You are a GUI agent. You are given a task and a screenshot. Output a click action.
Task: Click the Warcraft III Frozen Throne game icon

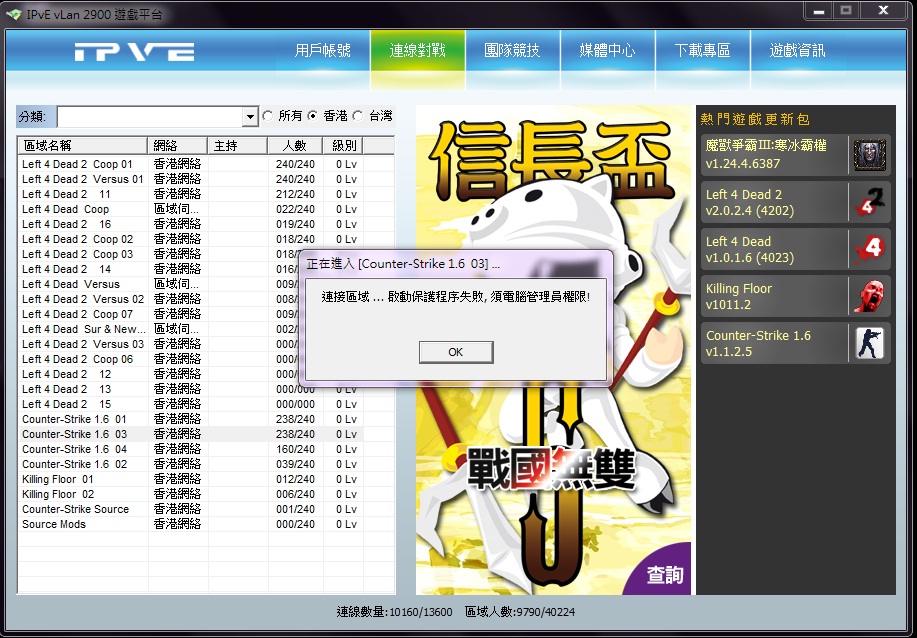point(869,155)
